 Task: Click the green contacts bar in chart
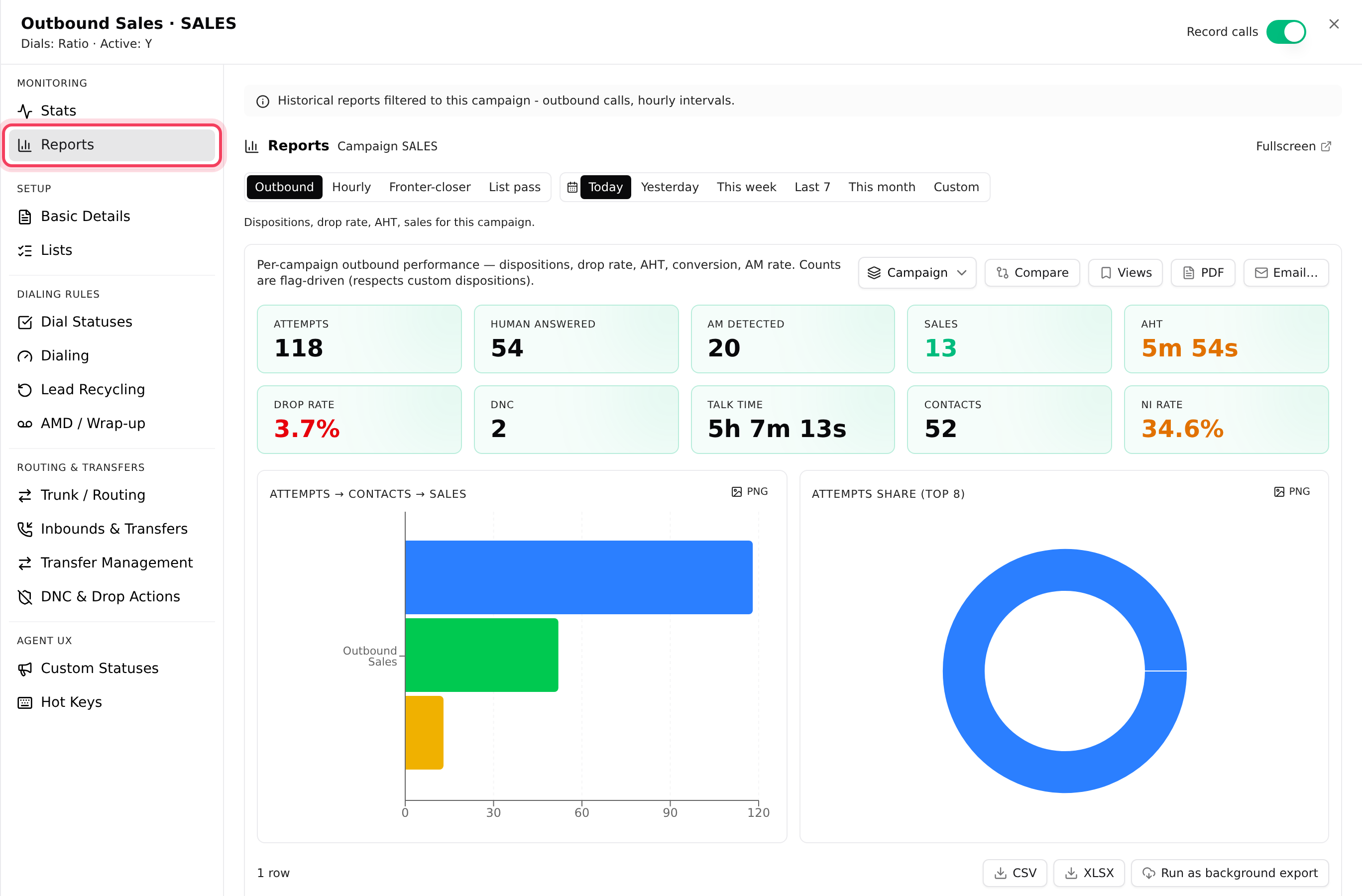coord(482,655)
